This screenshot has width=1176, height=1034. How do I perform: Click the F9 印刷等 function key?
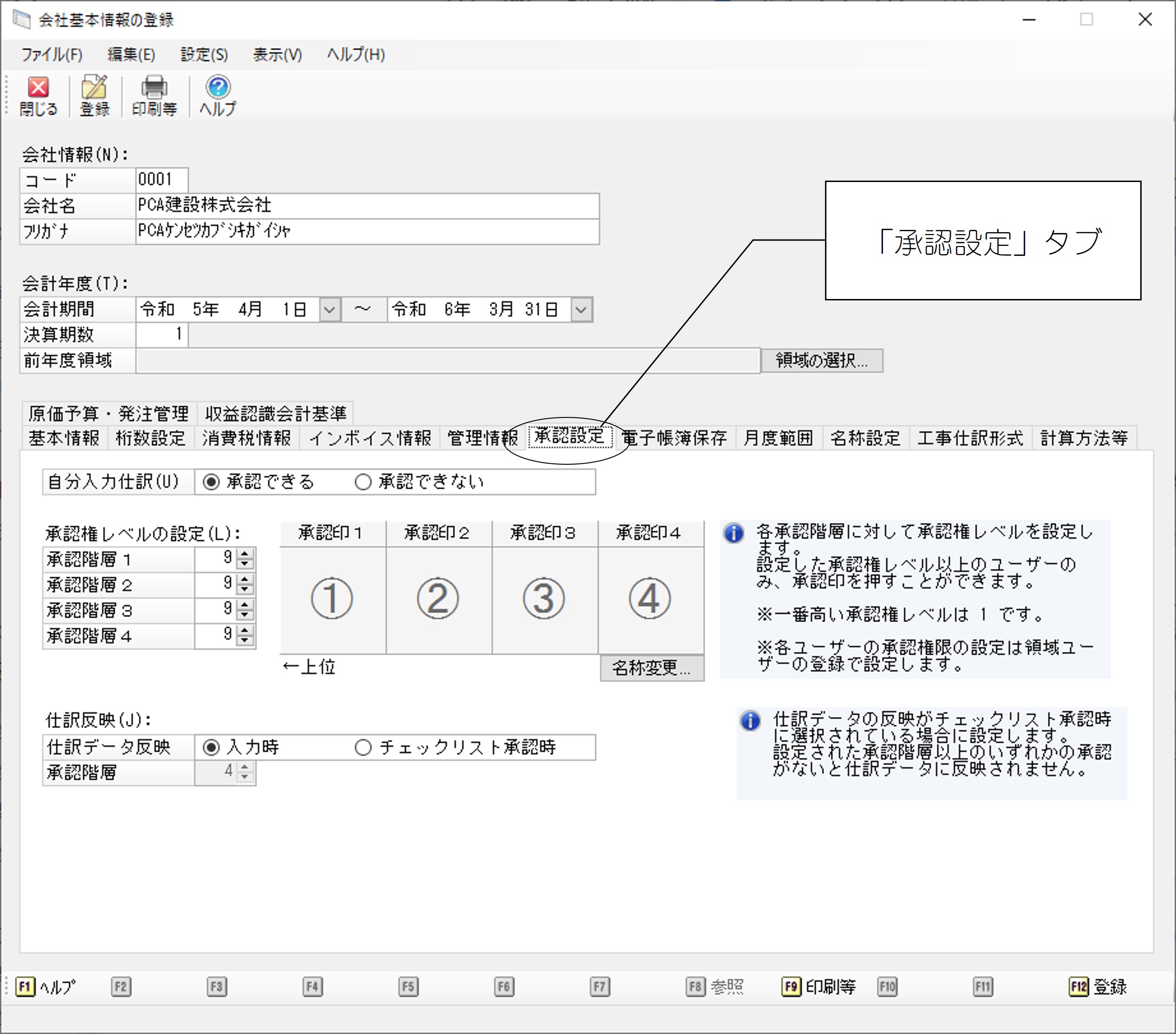pyautogui.click(x=819, y=987)
